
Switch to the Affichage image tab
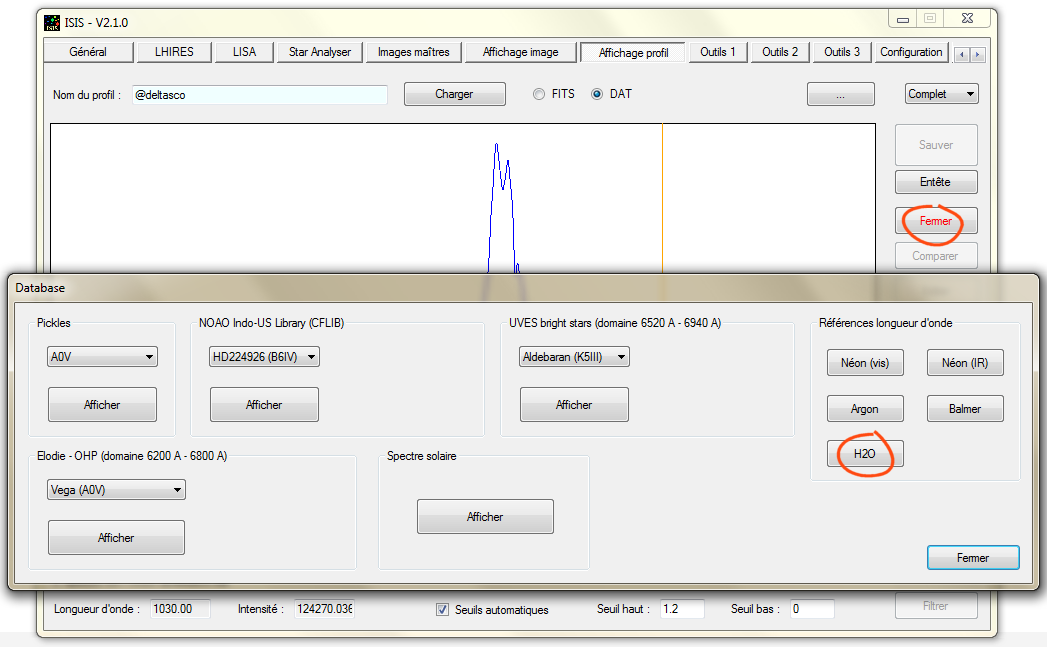pos(521,52)
